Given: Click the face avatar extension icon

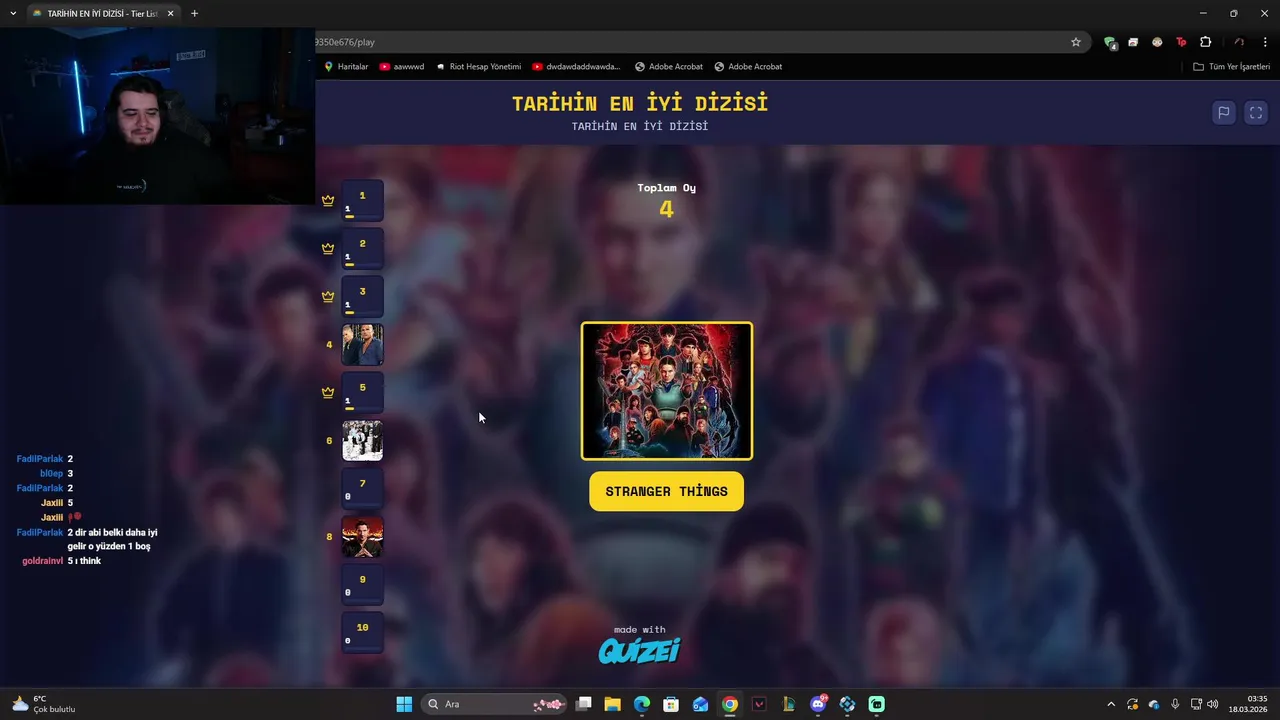Looking at the screenshot, I should (1157, 42).
